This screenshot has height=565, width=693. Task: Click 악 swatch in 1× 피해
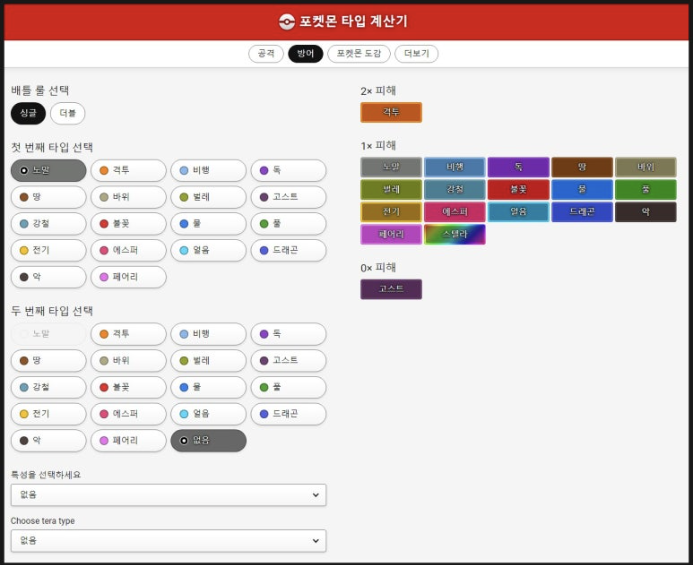pos(646,212)
